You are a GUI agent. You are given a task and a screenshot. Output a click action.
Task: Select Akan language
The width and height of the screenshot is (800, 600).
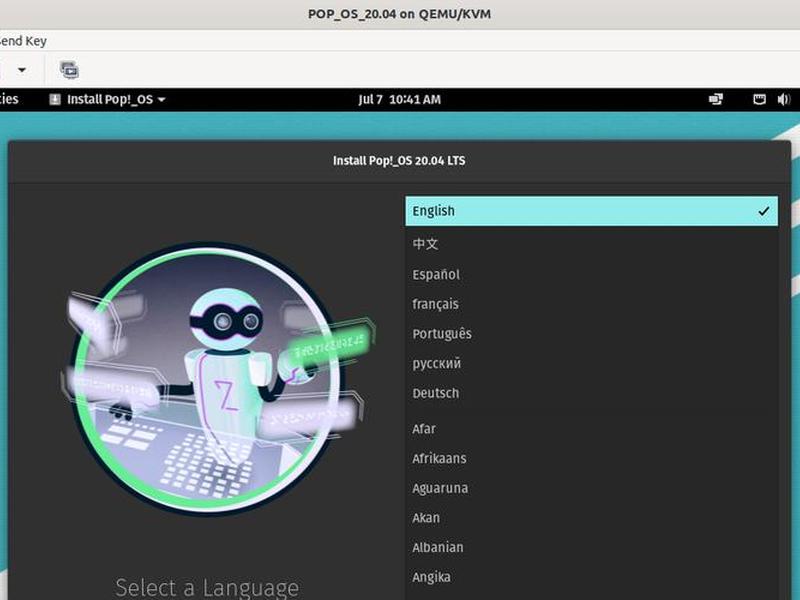point(591,517)
